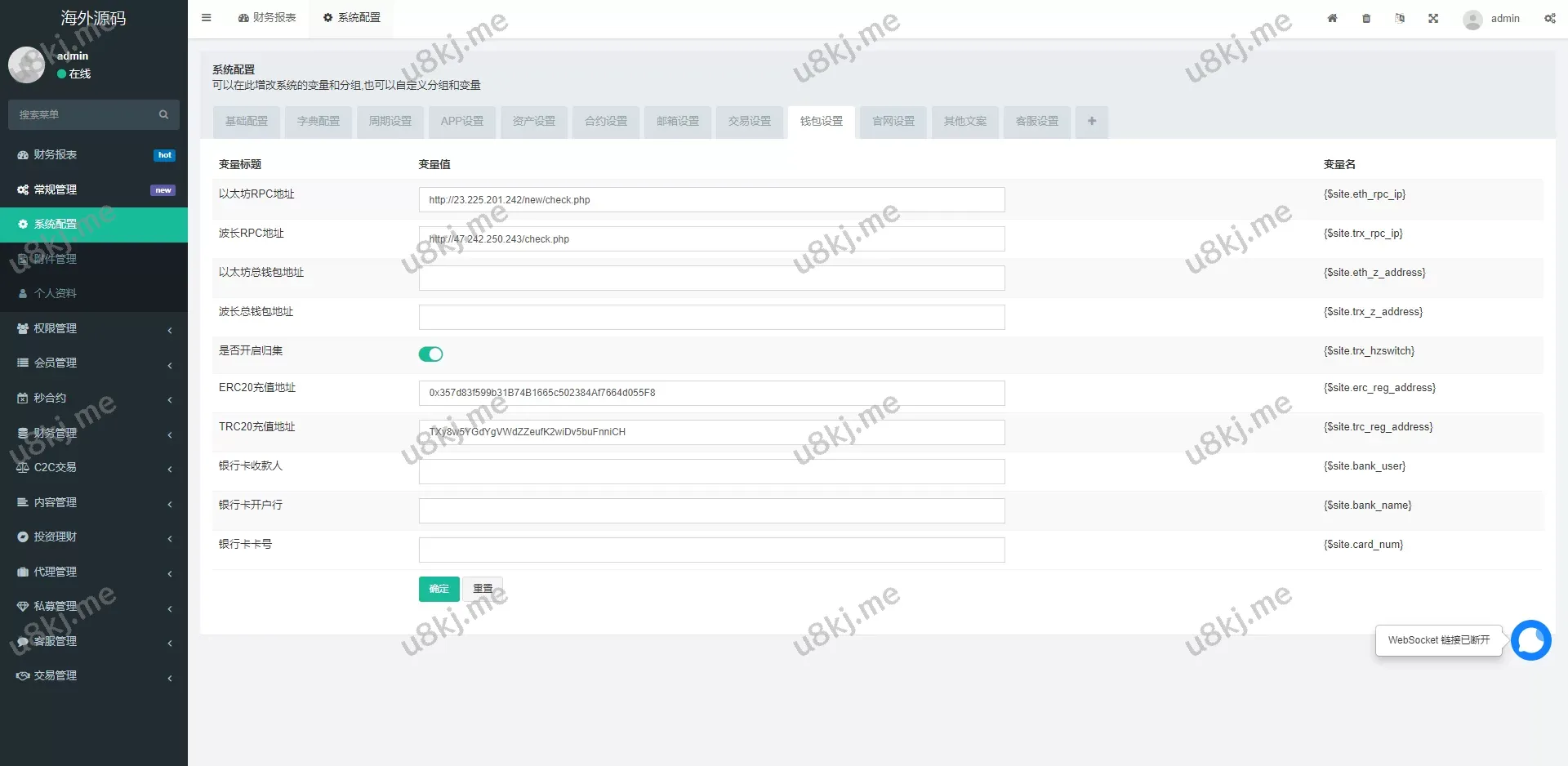Click the language translate icon
This screenshot has height=766, width=1568.
pos(1400,18)
